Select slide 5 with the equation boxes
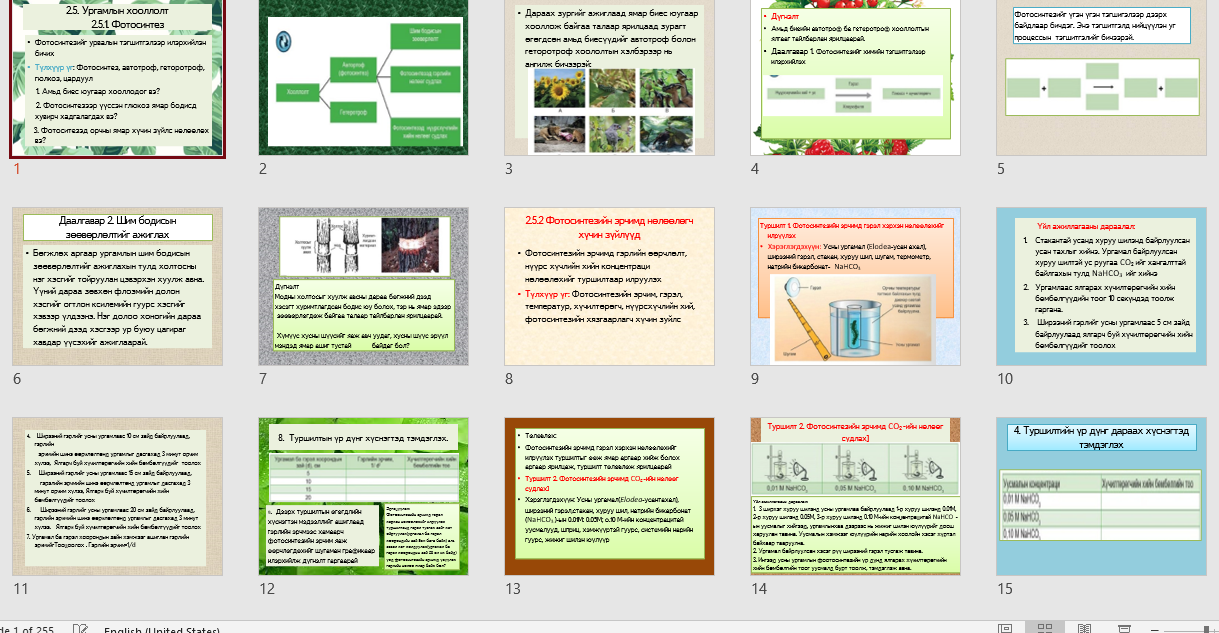The height and width of the screenshot is (633, 1219). coord(1101,78)
